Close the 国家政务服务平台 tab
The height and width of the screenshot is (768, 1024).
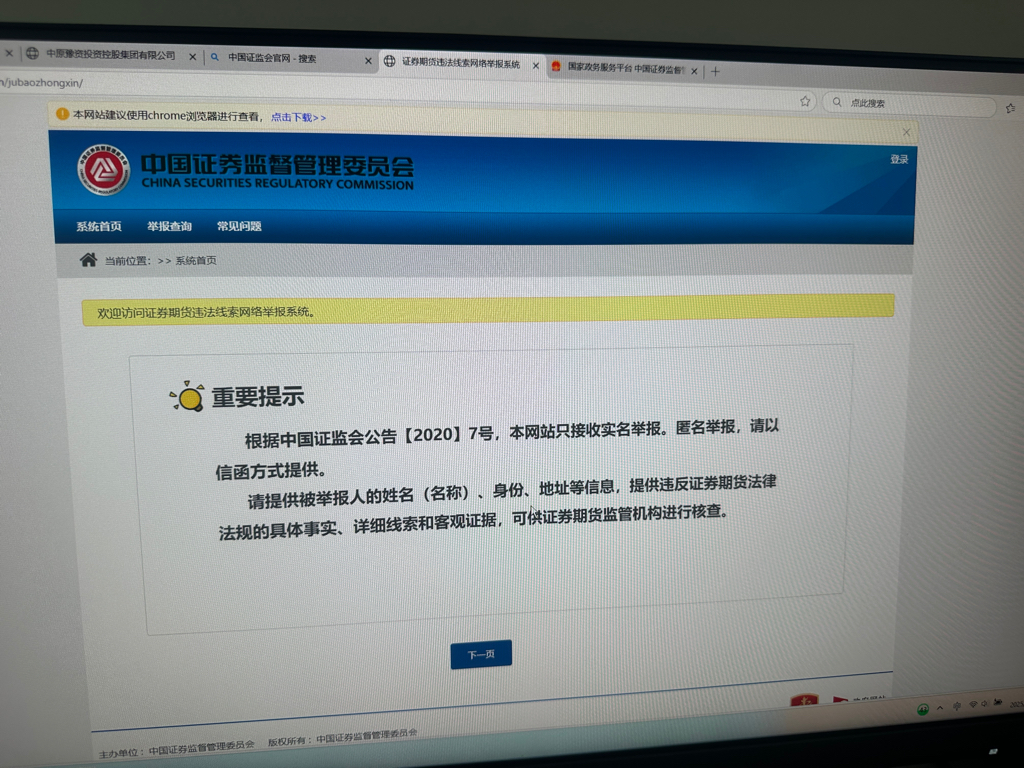point(694,71)
